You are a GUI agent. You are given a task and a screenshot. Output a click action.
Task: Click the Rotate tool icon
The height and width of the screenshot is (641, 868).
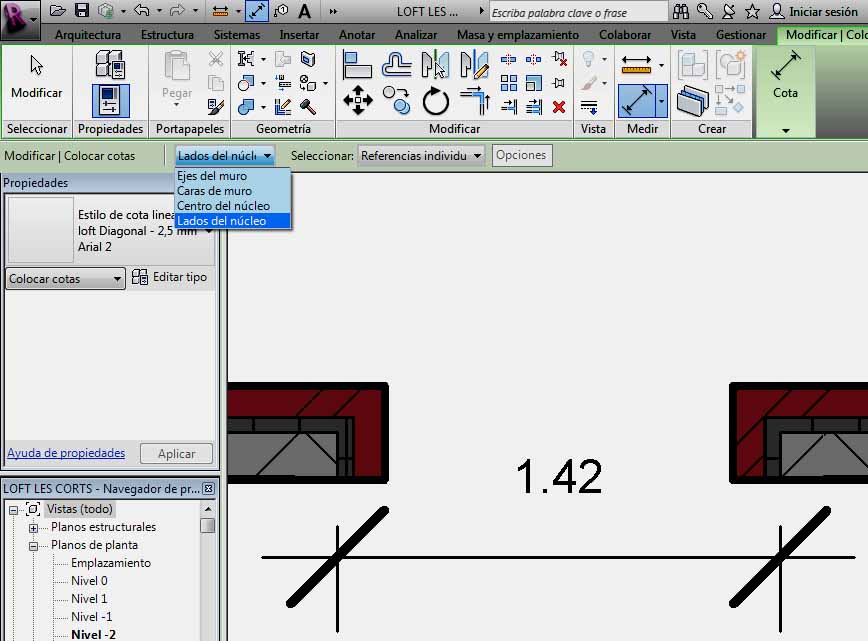tap(435, 100)
